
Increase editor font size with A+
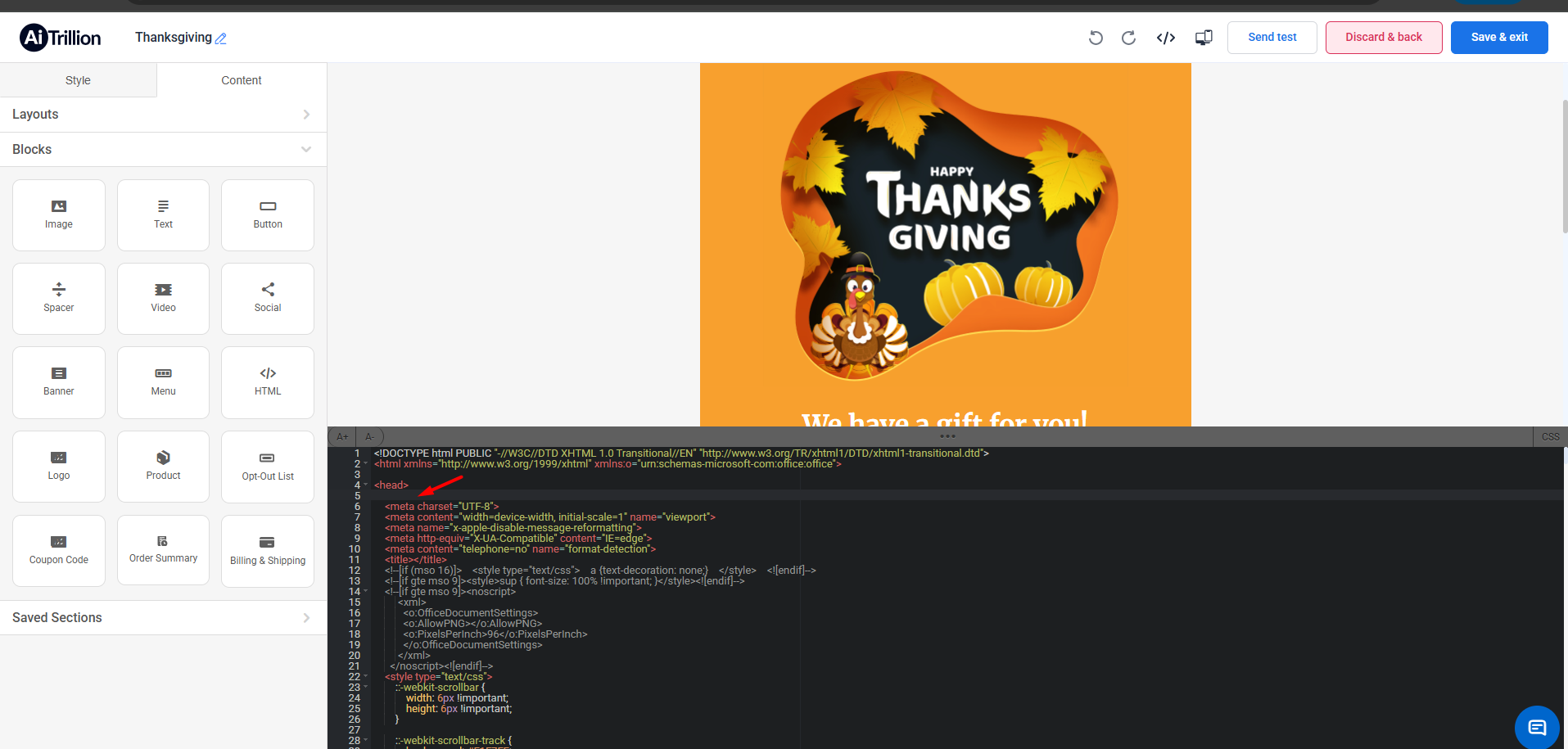(x=342, y=437)
